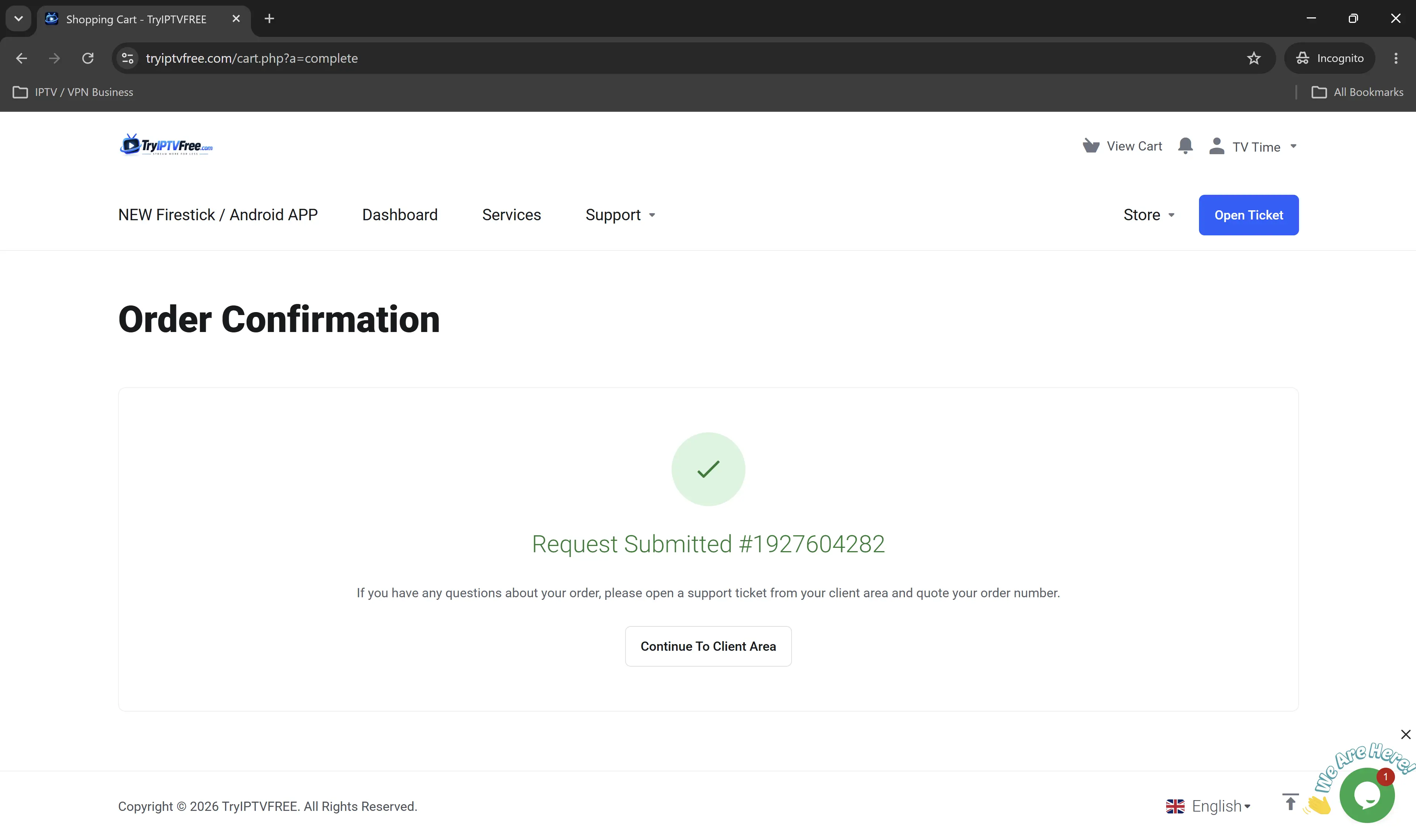Go to Dashboard
1416x840 pixels.
pyautogui.click(x=400, y=215)
